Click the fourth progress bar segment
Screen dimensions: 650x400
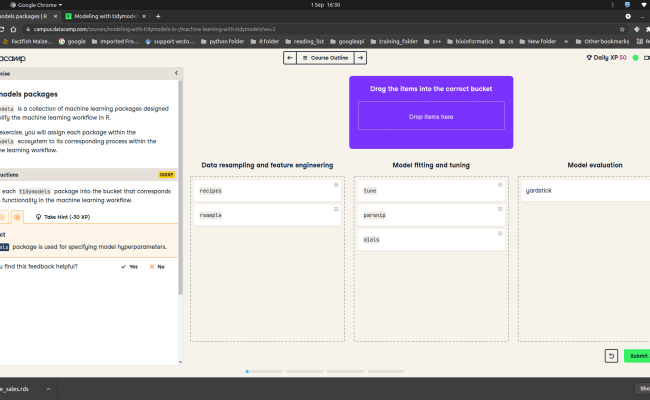coord(386,371)
